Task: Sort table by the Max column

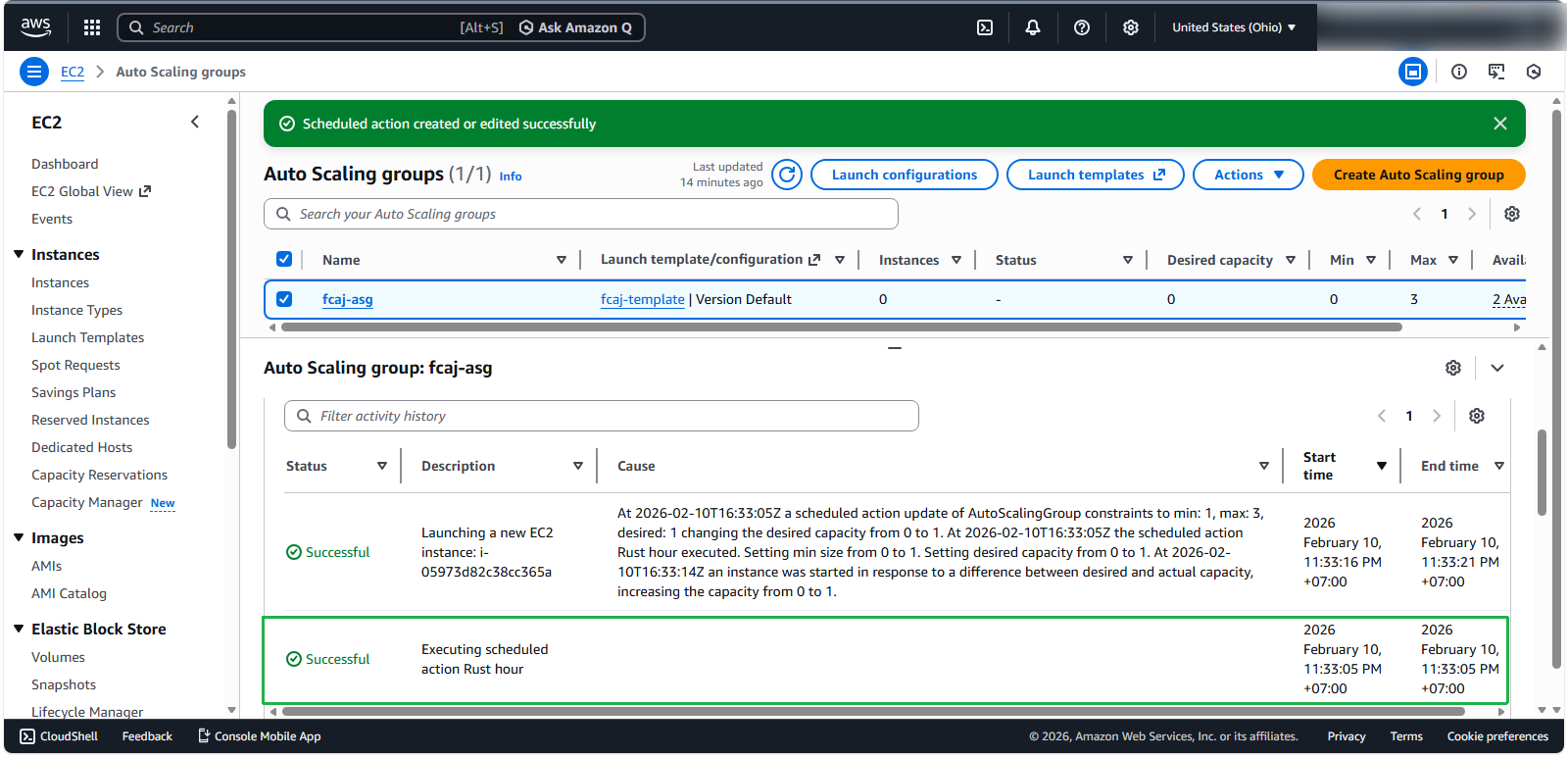Action: tap(1453, 260)
